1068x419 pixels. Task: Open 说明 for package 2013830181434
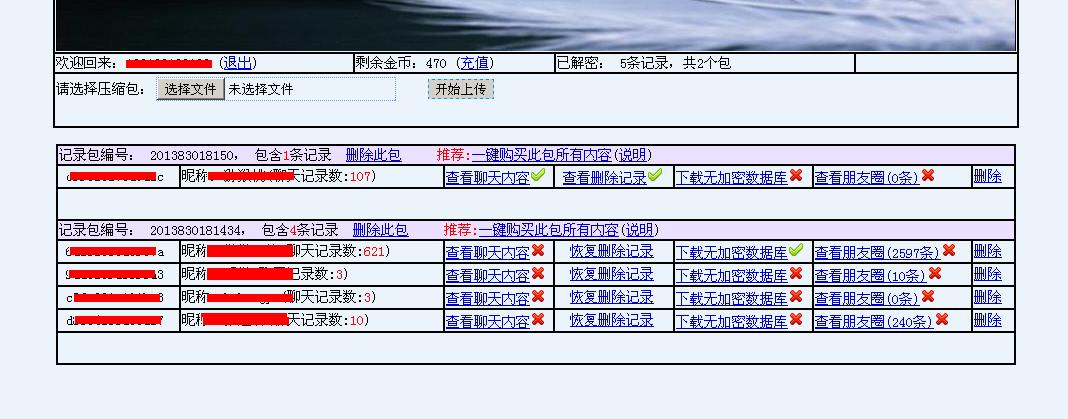(x=640, y=230)
